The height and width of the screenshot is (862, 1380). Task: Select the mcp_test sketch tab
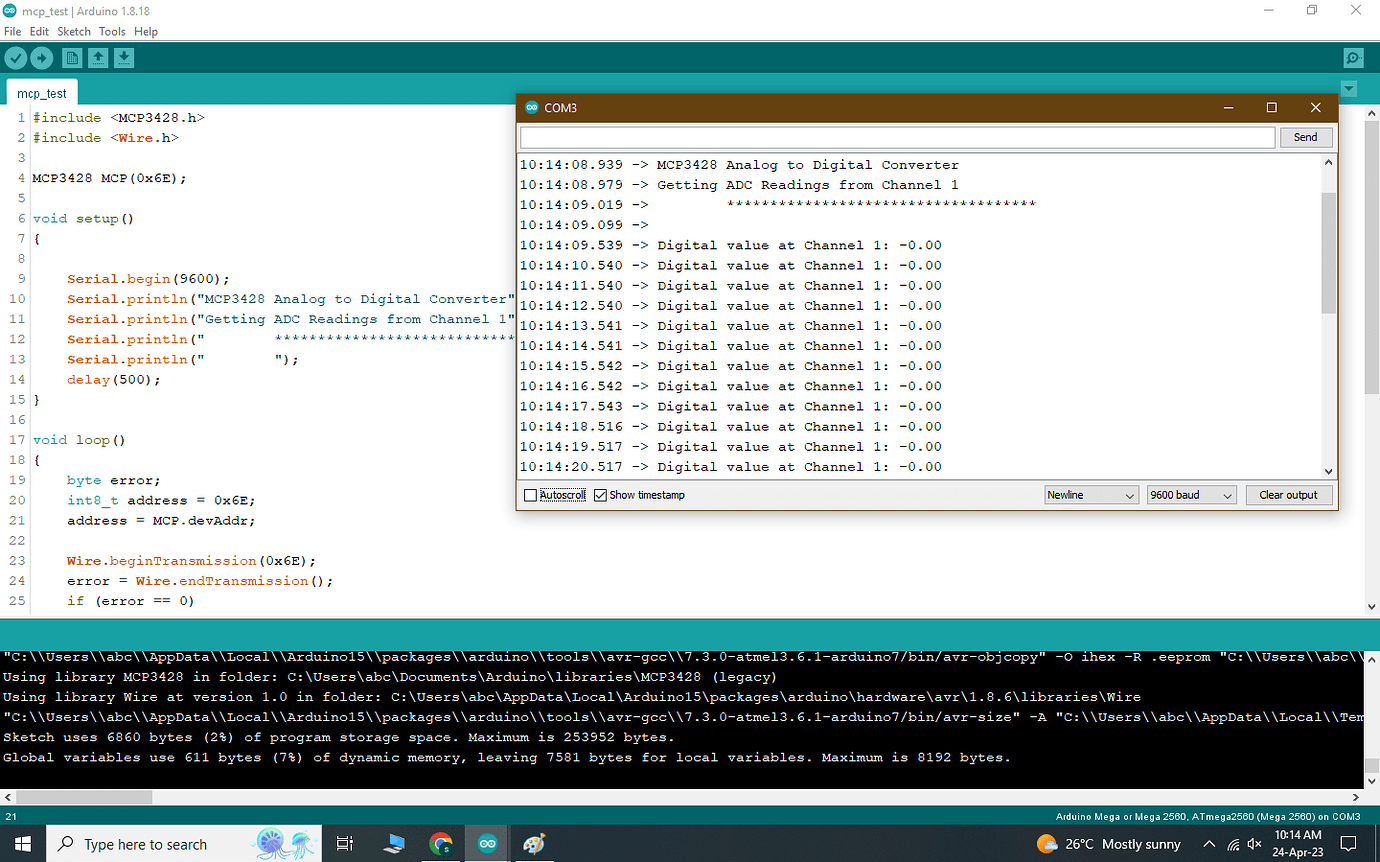[x=41, y=92]
